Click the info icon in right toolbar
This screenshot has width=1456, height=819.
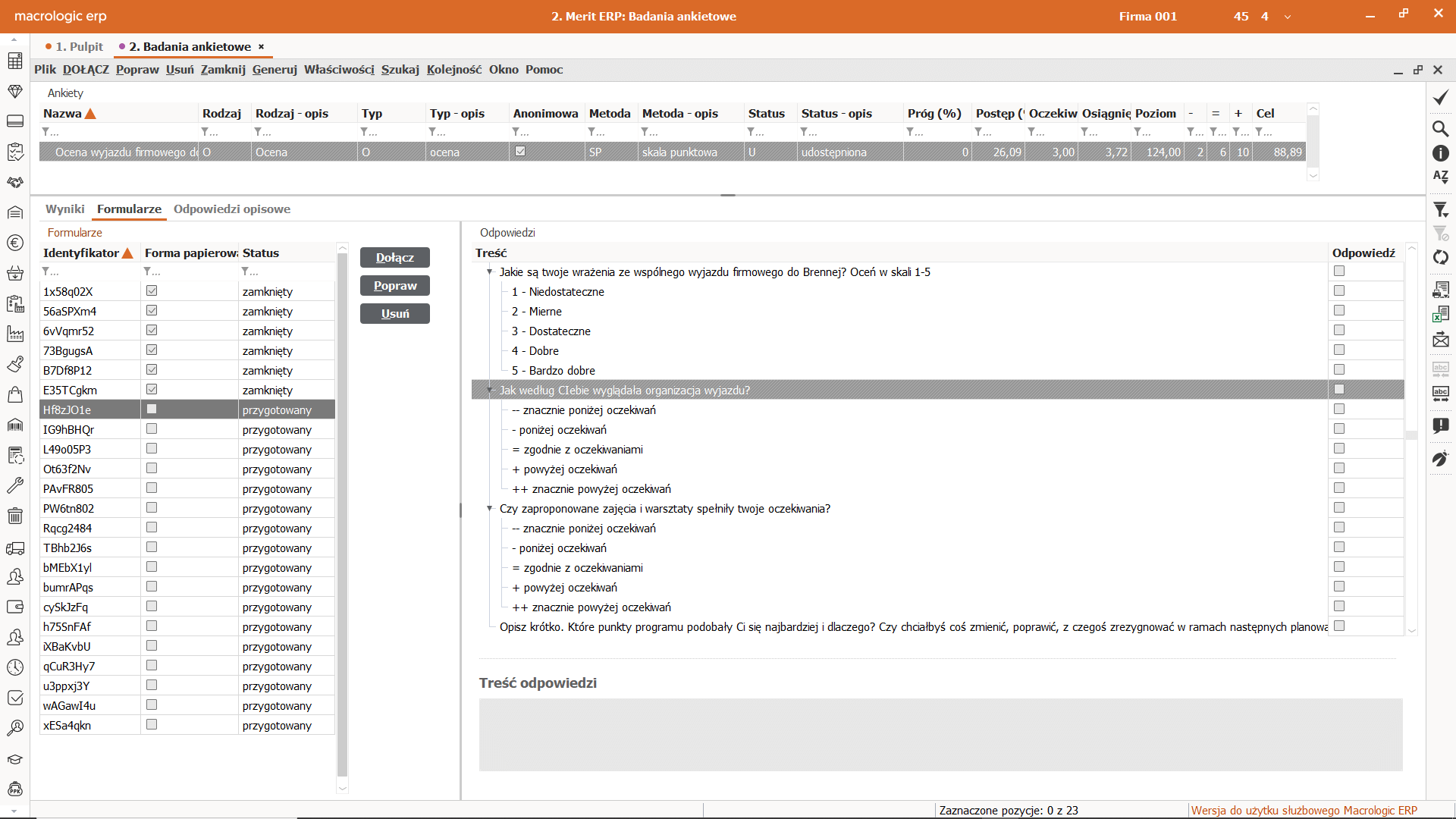click(x=1440, y=153)
